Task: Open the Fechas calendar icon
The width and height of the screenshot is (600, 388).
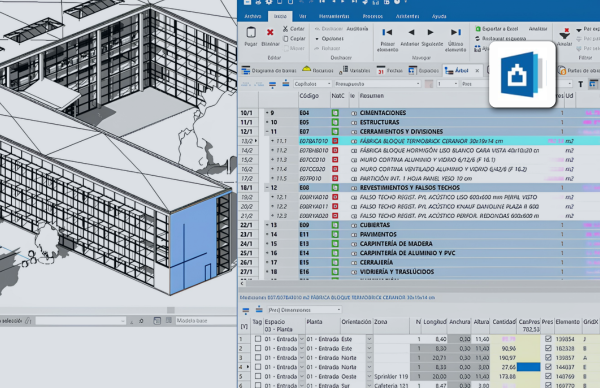Action: pyautogui.click(x=381, y=71)
